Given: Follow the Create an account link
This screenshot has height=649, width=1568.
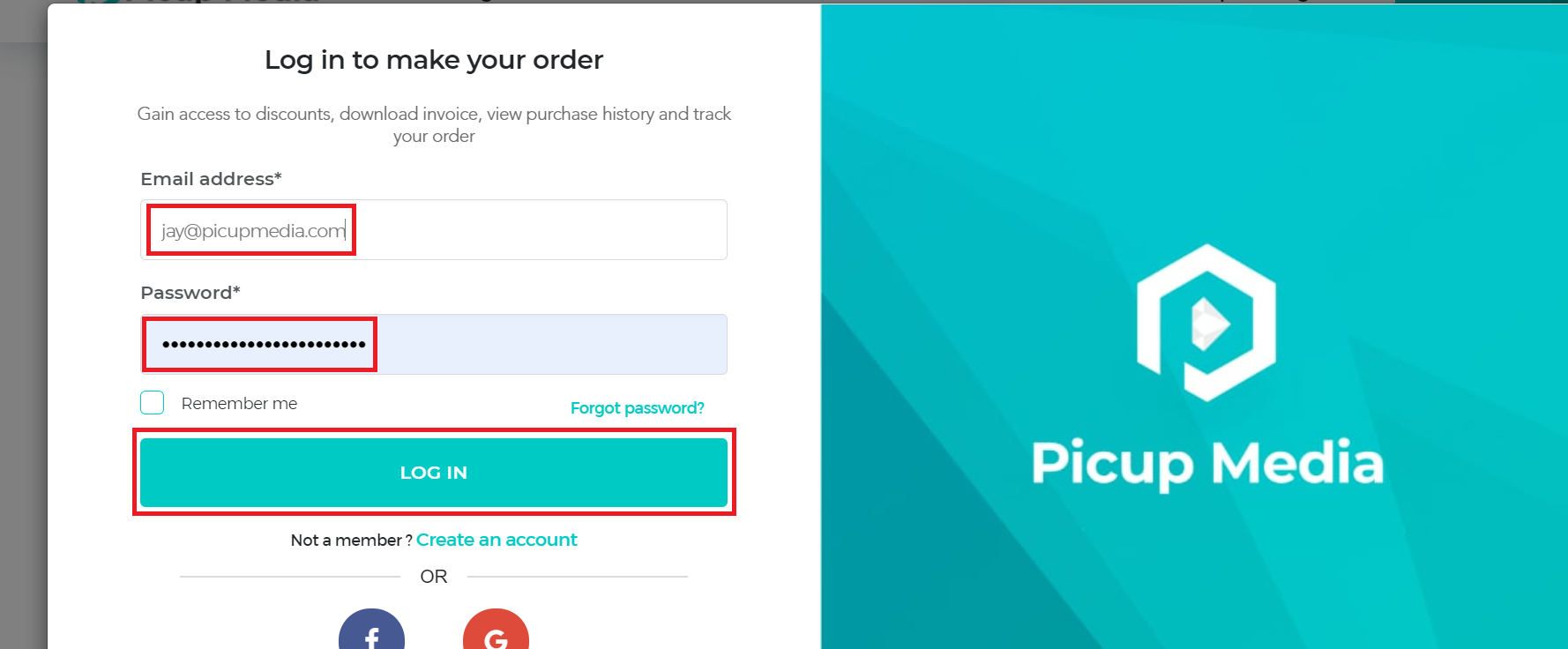Looking at the screenshot, I should [497, 540].
